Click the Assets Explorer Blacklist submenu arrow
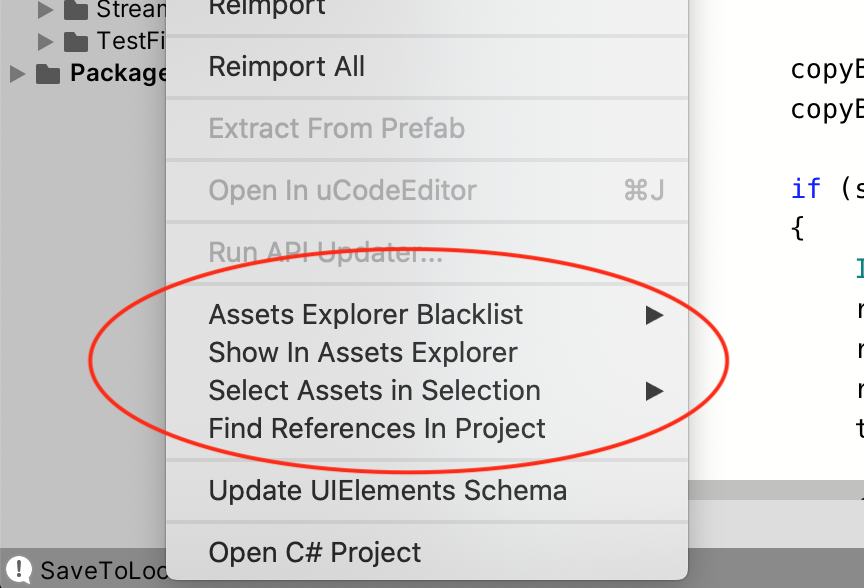The width and height of the screenshot is (864, 588). coord(655,315)
